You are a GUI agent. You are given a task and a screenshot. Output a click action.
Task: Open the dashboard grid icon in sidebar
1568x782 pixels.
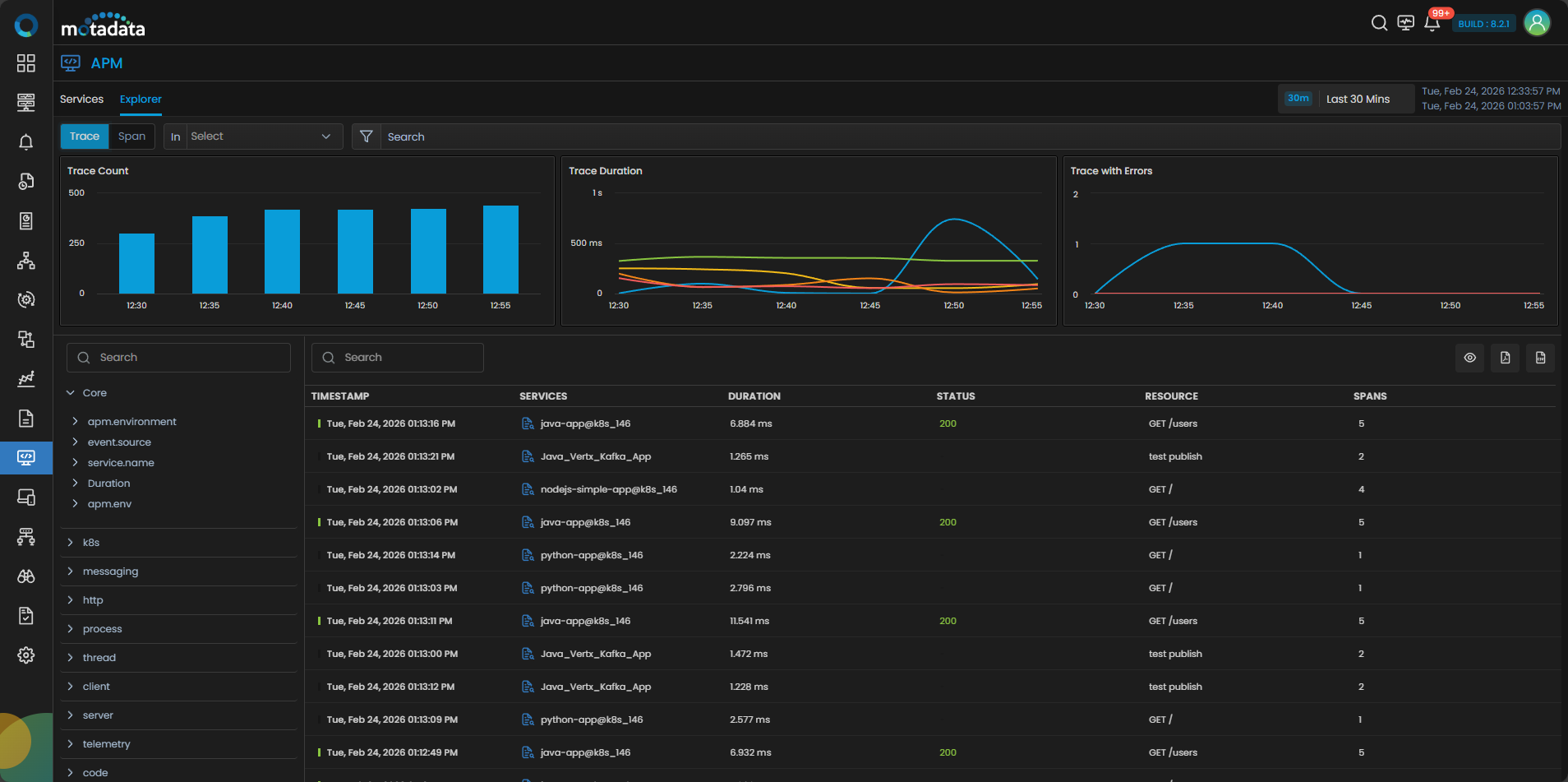click(26, 63)
